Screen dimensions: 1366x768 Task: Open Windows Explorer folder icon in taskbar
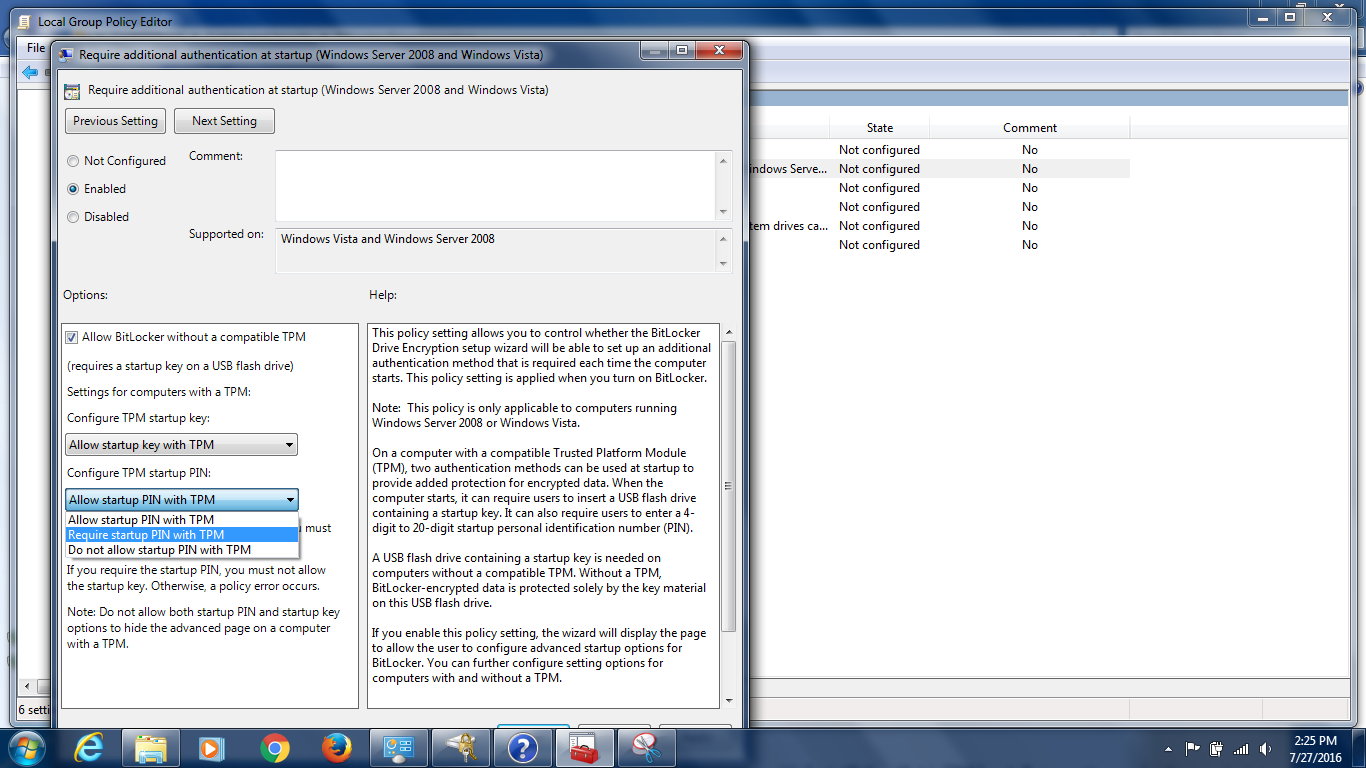click(x=151, y=747)
